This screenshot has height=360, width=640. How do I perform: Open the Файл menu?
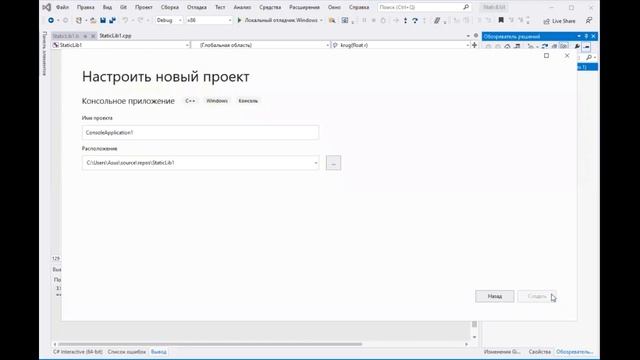point(62,7)
